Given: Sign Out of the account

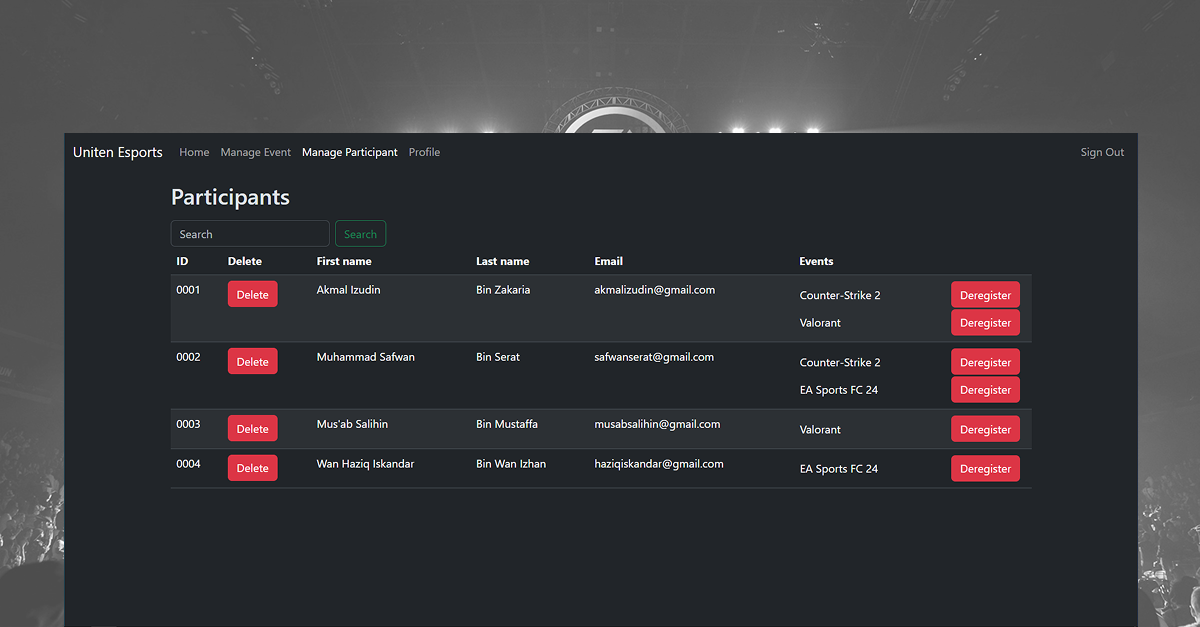Looking at the screenshot, I should coord(1101,152).
